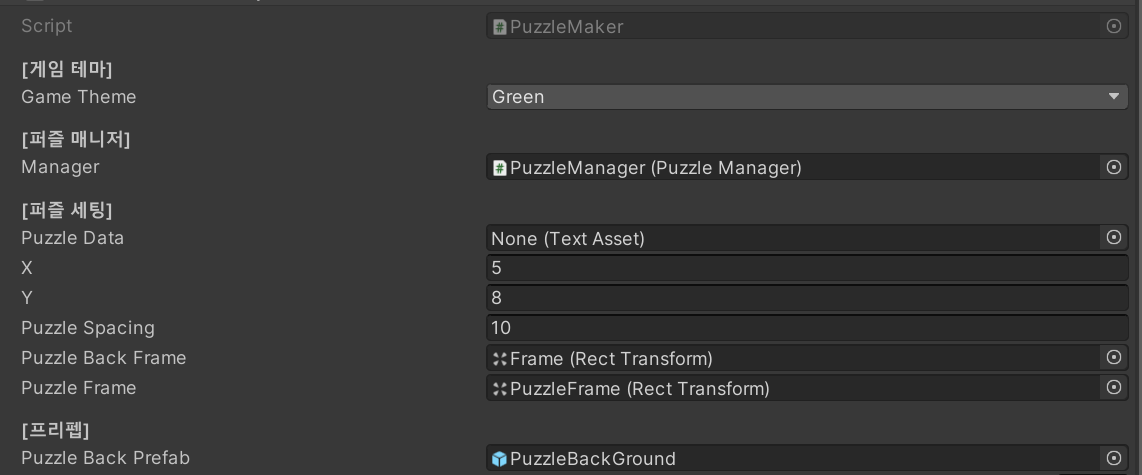The height and width of the screenshot is (475, 1142).
Task: Open object picker for Puzzle Back Prefab
Action: [x=1114, y=458]
